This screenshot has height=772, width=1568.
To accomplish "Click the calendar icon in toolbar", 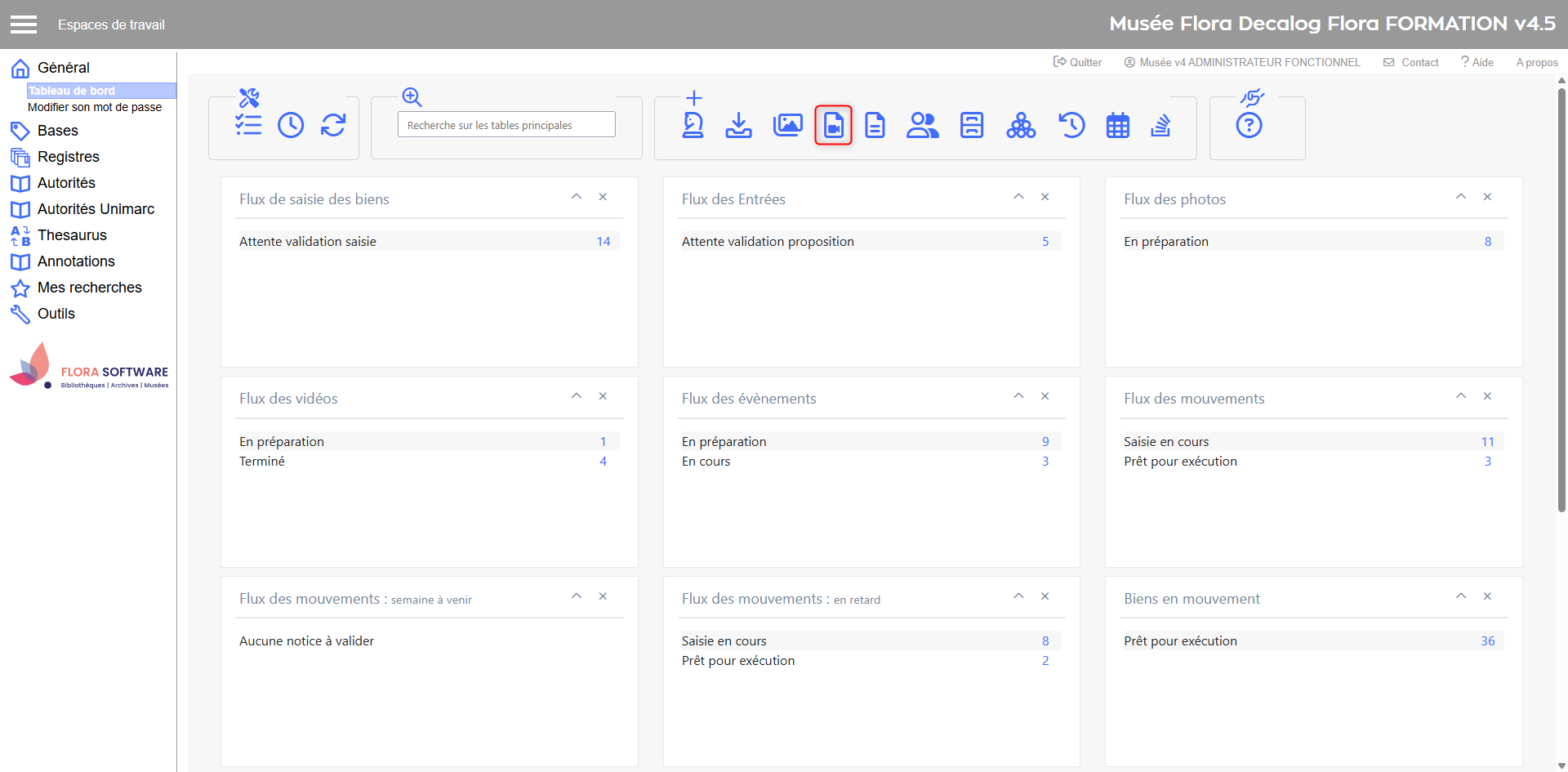I will [1117, 125].
